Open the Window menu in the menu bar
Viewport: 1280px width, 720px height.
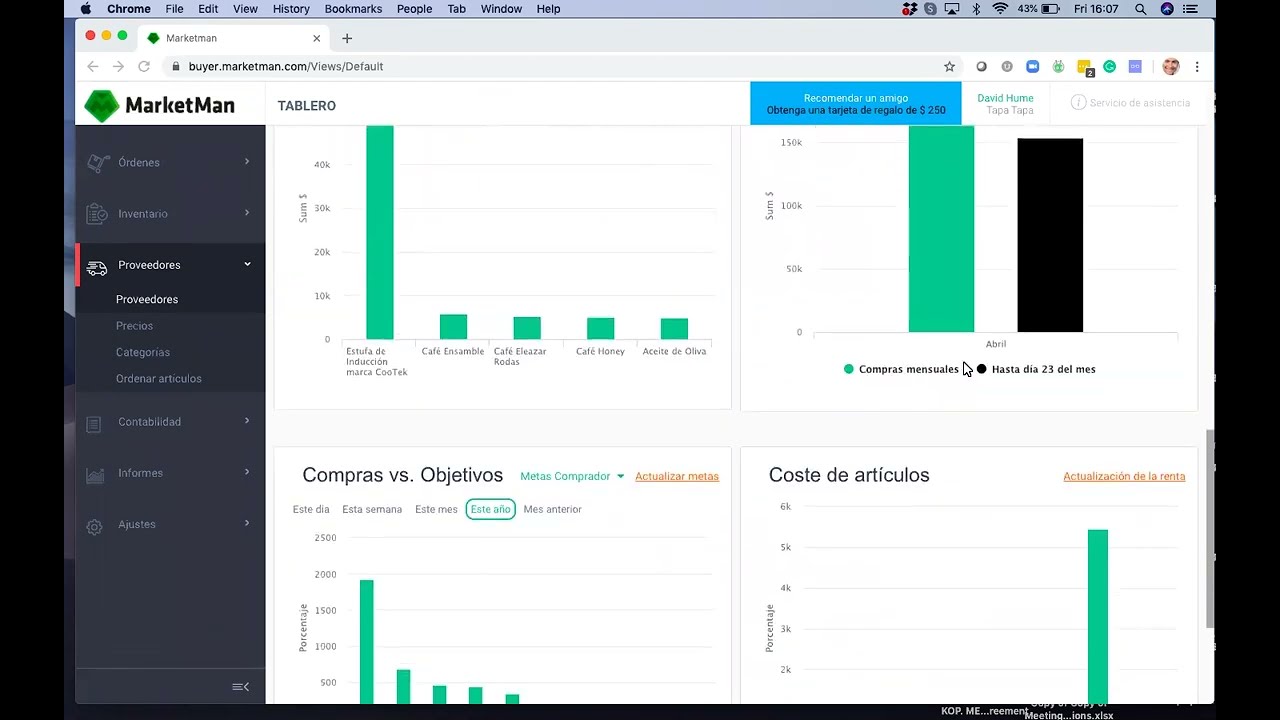point(501,9)
